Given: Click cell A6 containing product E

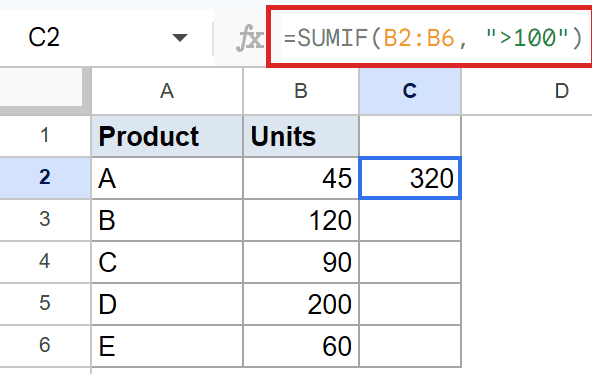Looking at the screenshot, I should pyautogui.click(x=167, y=346).
